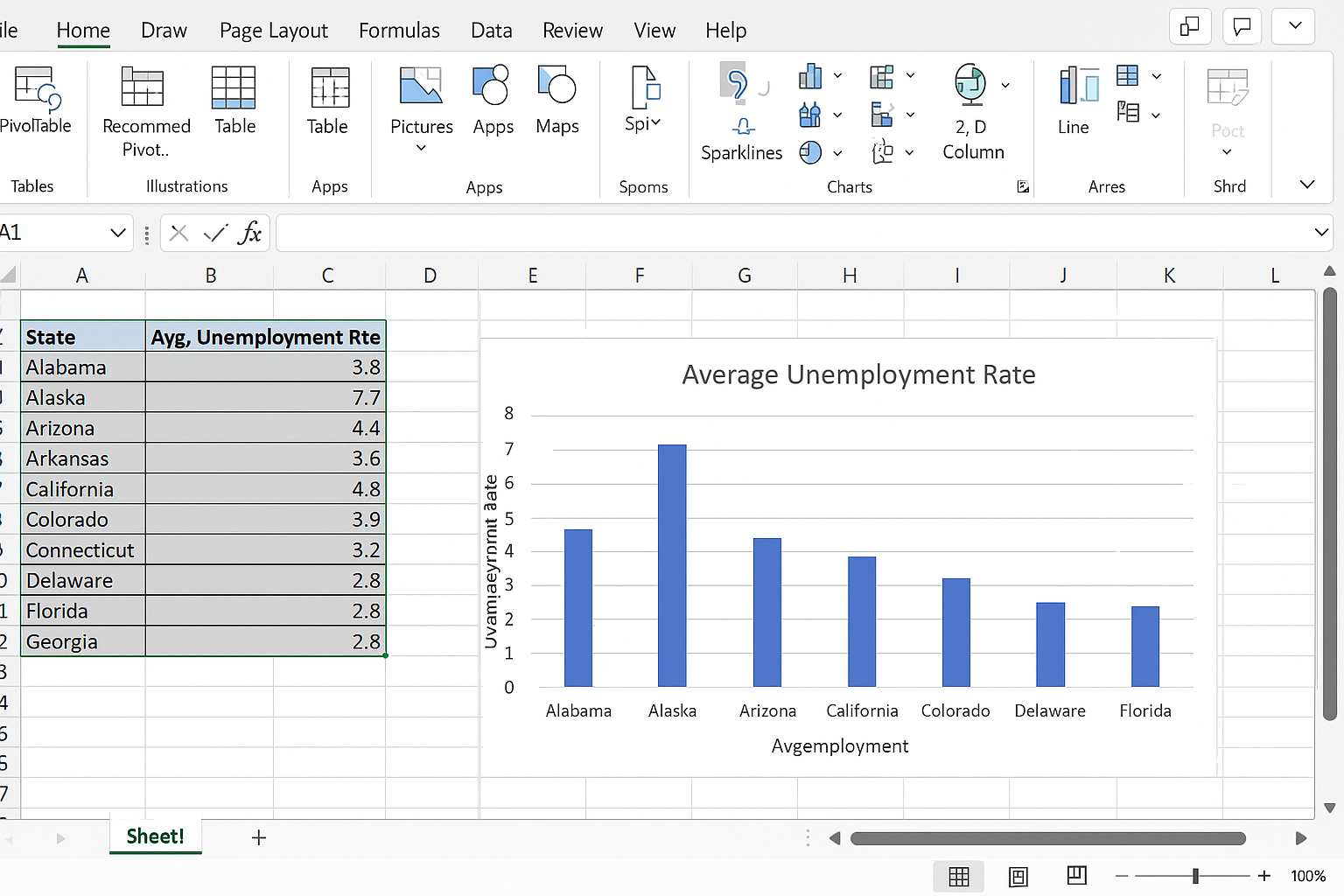1344x896 pixels.
Task: Click the 100% zoom level
Action: click(x=1308, y=876)
